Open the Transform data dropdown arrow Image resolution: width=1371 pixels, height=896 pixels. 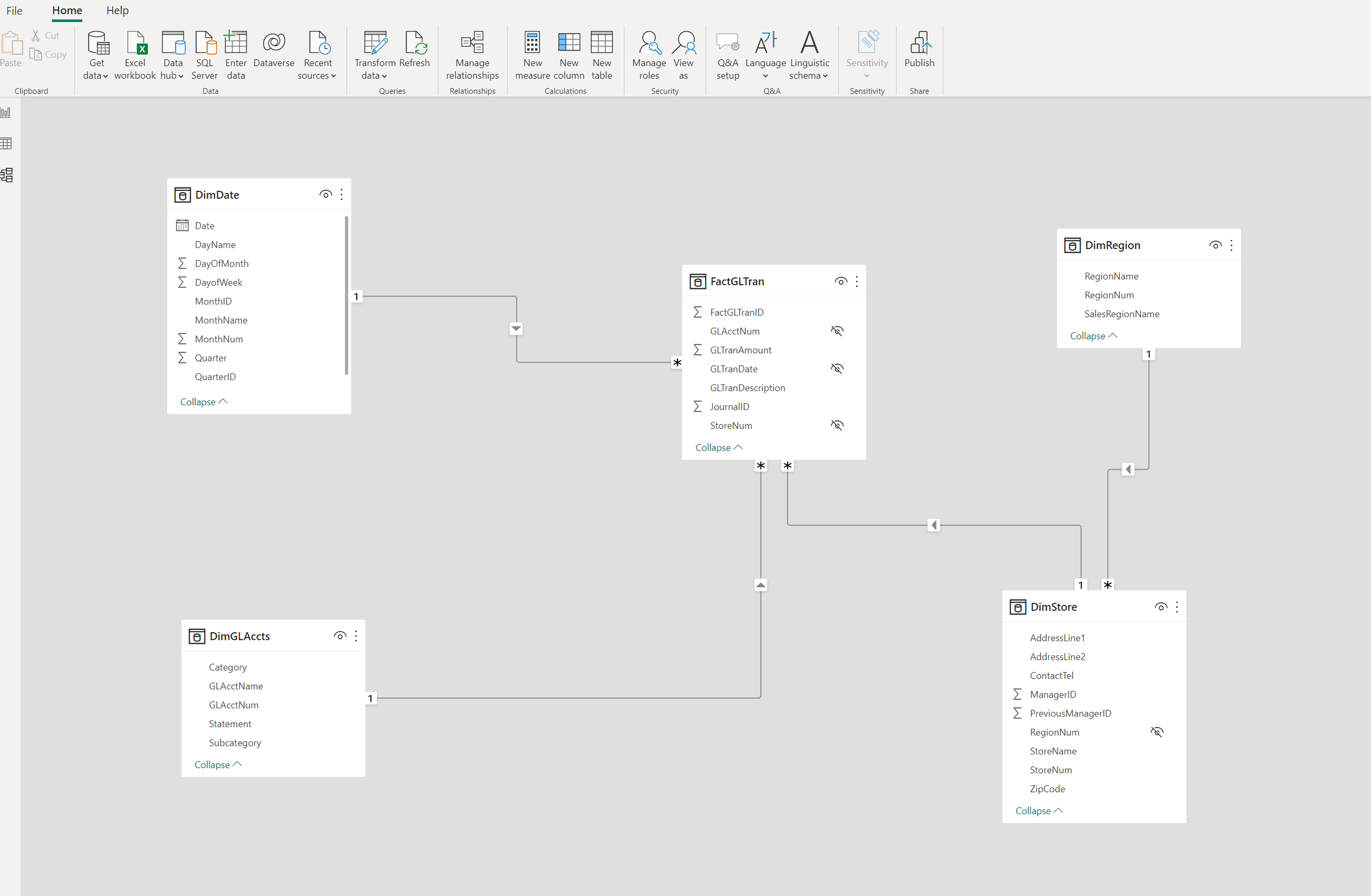tap(383, 76)
